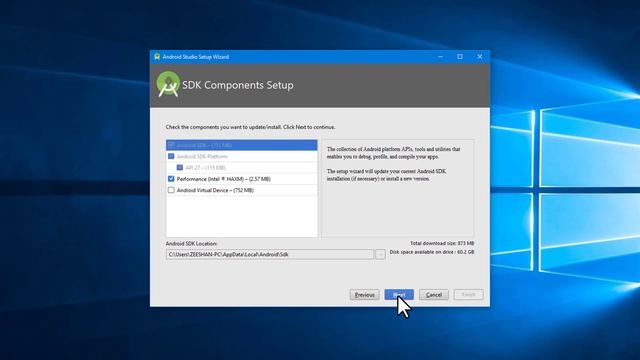This screenshot has width=640, height=360.
Task: Enable the Android Virtual Device checkbox
Action: tap(171, 190)
